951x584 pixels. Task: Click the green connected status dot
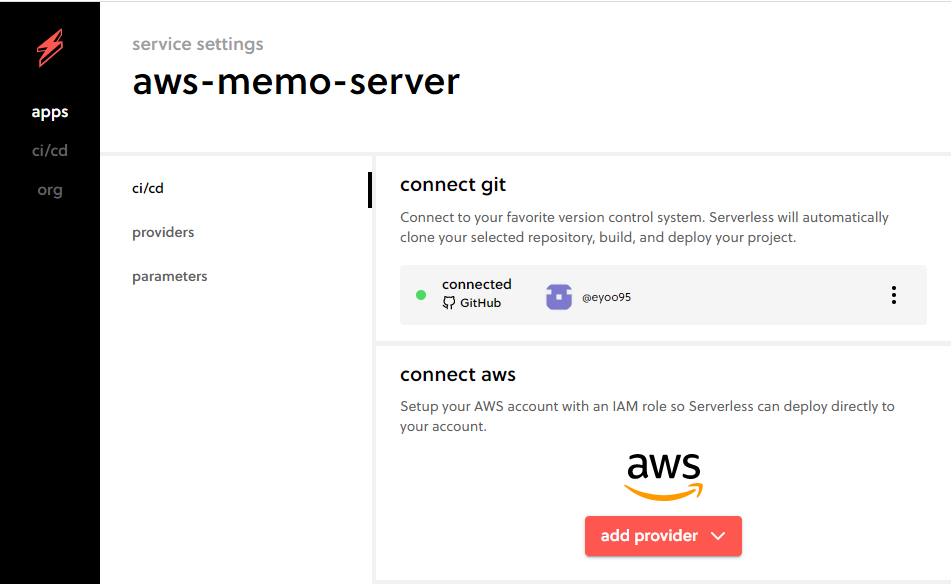[x=421, y=295]
